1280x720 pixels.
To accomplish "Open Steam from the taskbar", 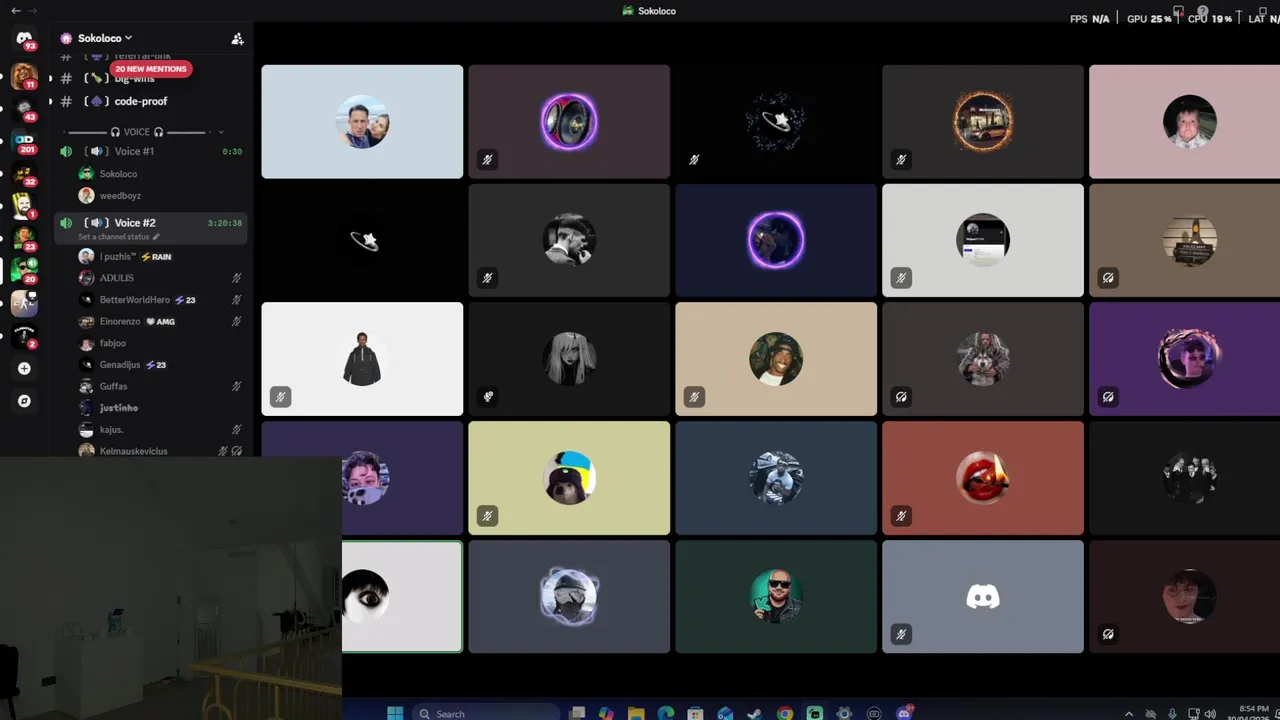I will click(755, 713).
